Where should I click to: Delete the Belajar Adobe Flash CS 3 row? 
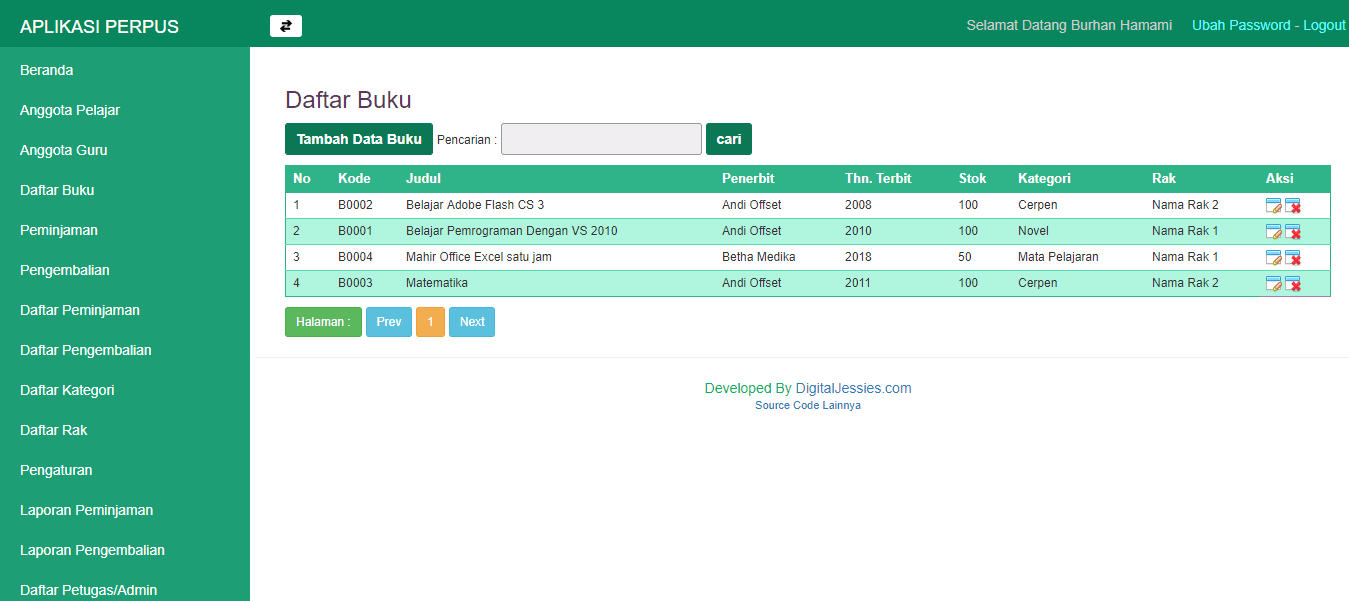[x=1293, y=206]
